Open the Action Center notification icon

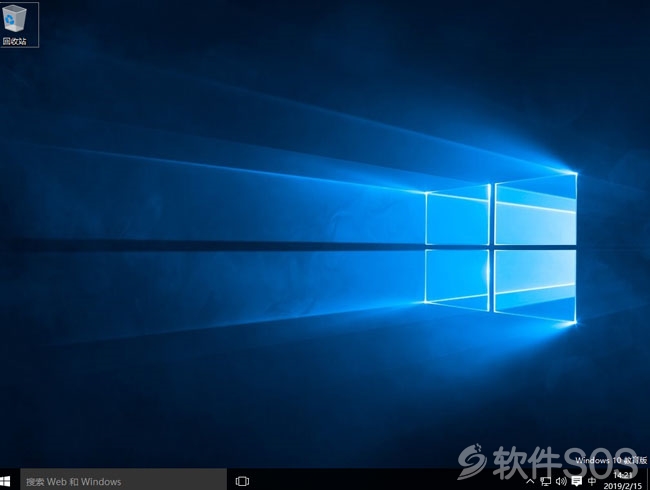pyautogui.click(x=576, y=481)
